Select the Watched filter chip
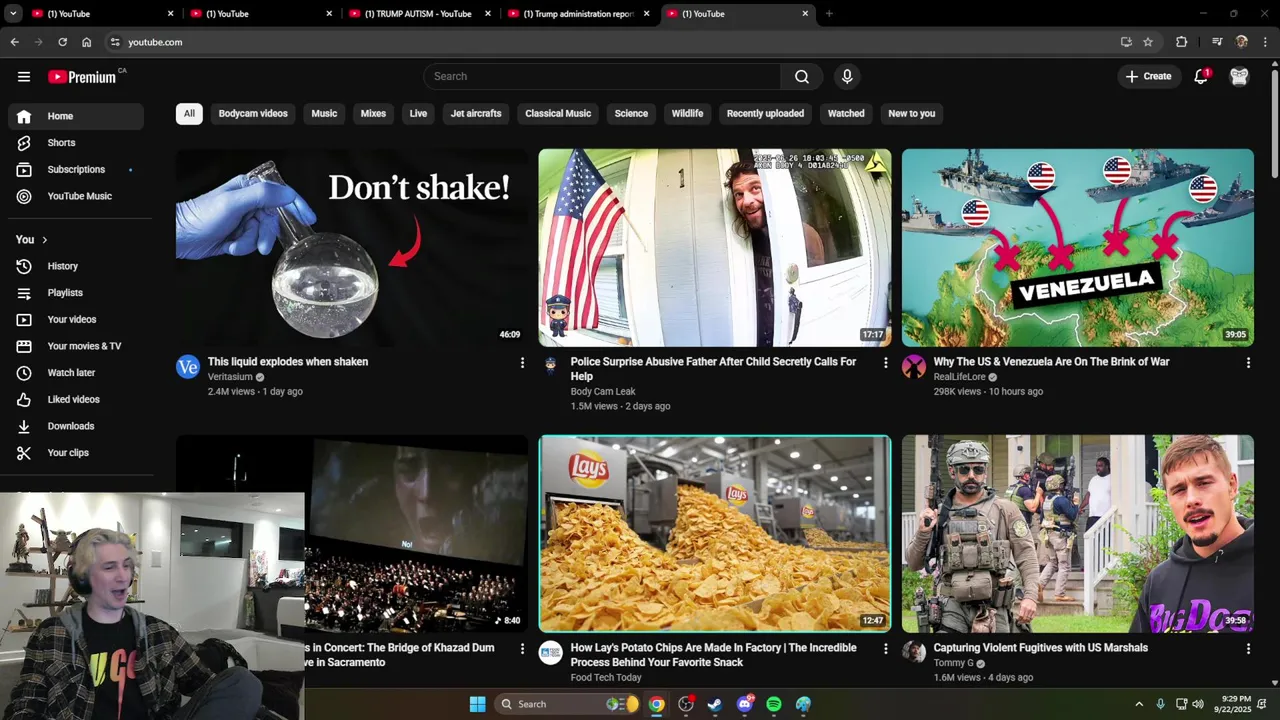The width and height of the screenshot is (1280, 720). tap(846, 113)
